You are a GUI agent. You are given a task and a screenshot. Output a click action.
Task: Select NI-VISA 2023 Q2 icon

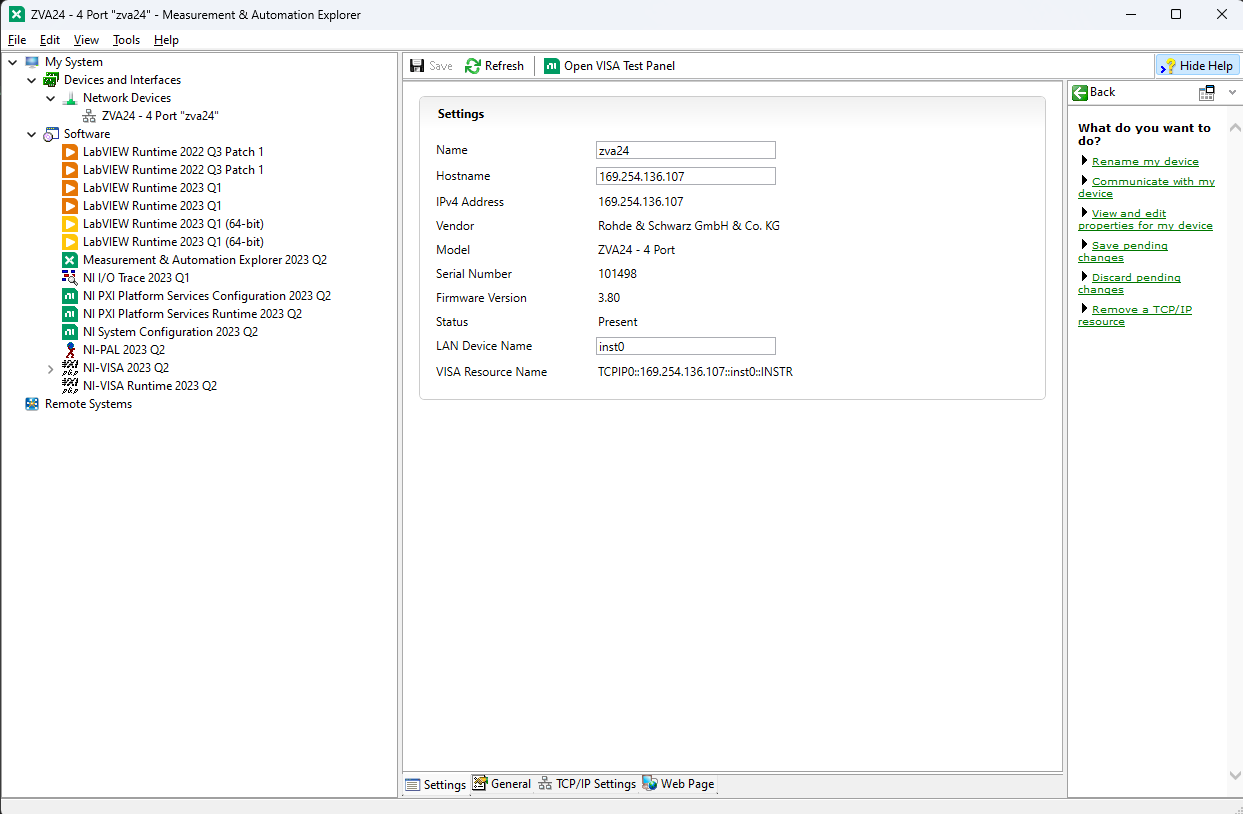click(x=70, y=368)
